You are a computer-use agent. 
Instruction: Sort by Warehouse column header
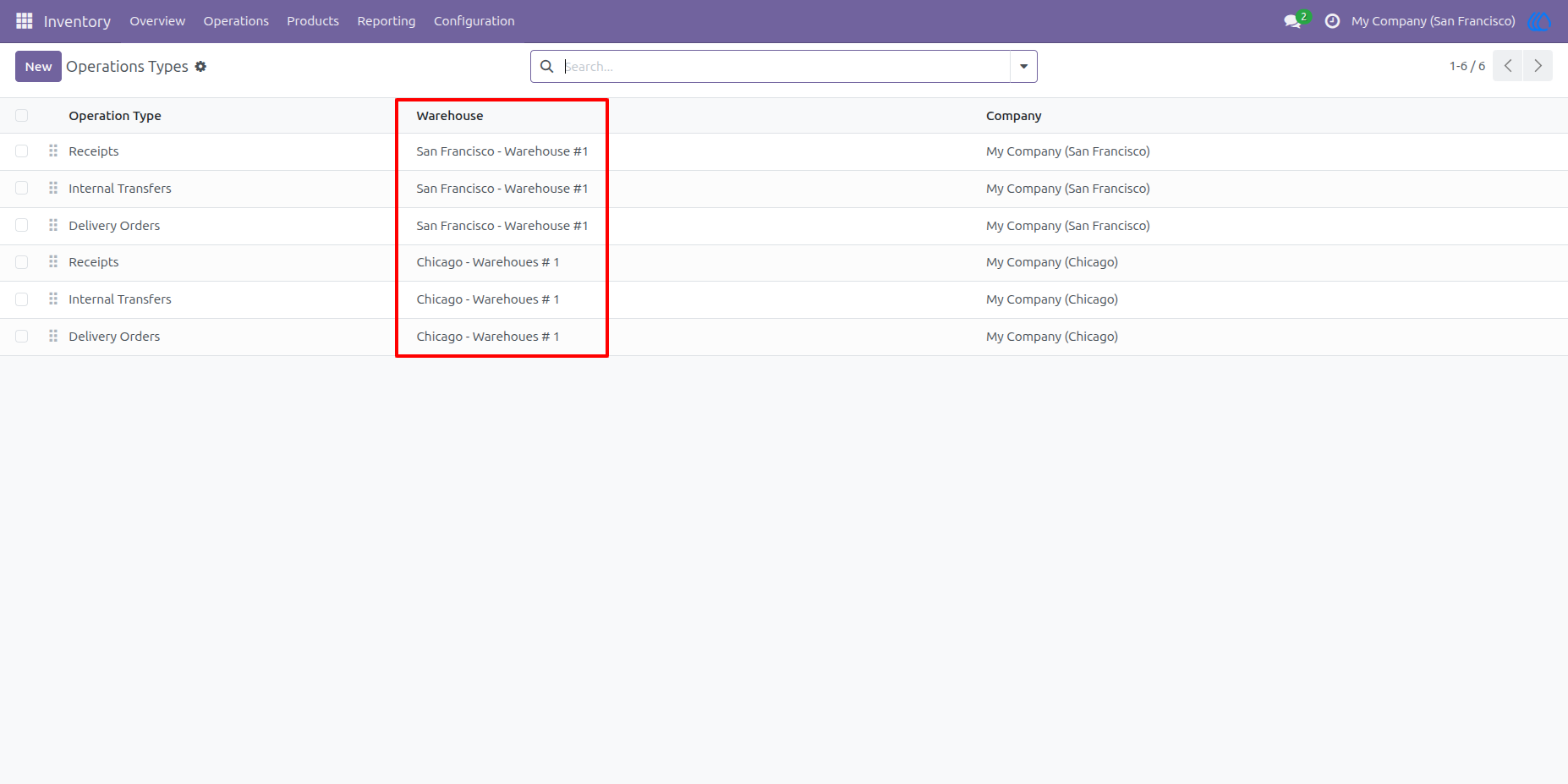point(450,116)
